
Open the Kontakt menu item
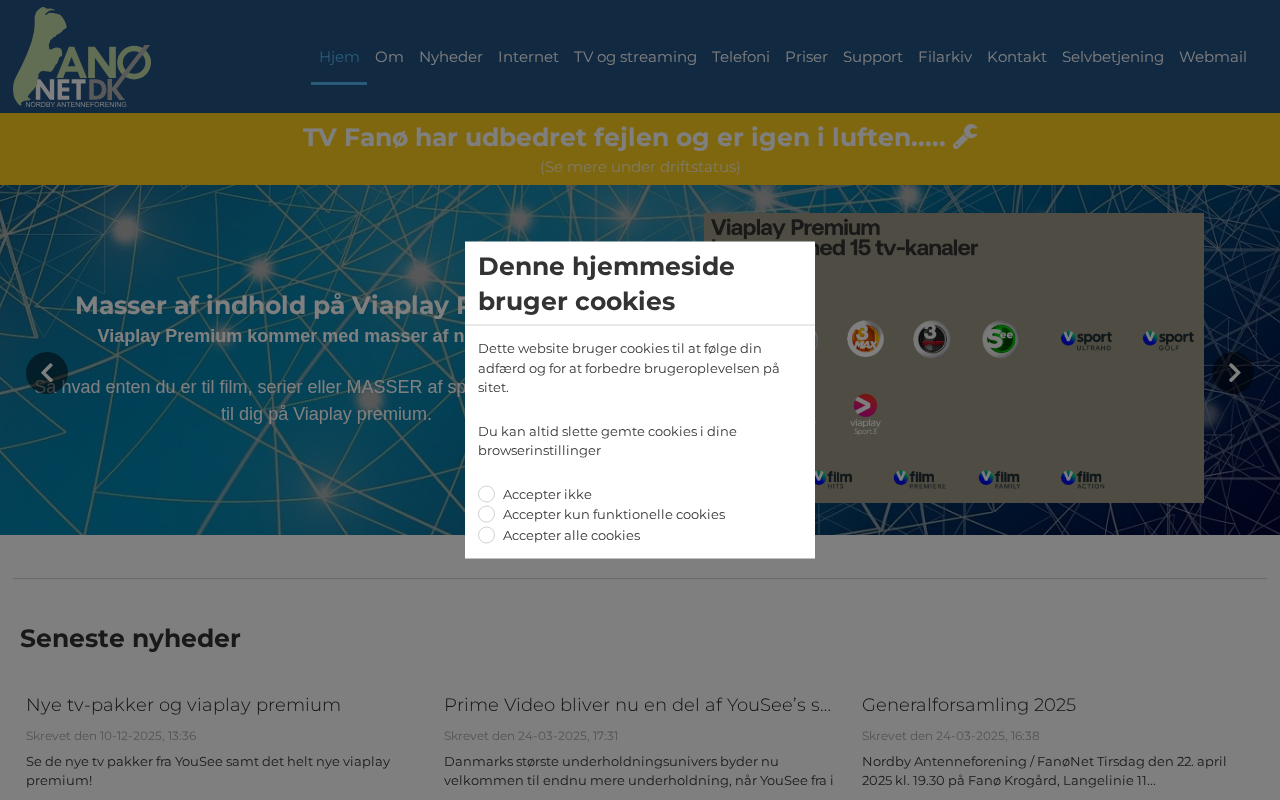coord(1017,57)
